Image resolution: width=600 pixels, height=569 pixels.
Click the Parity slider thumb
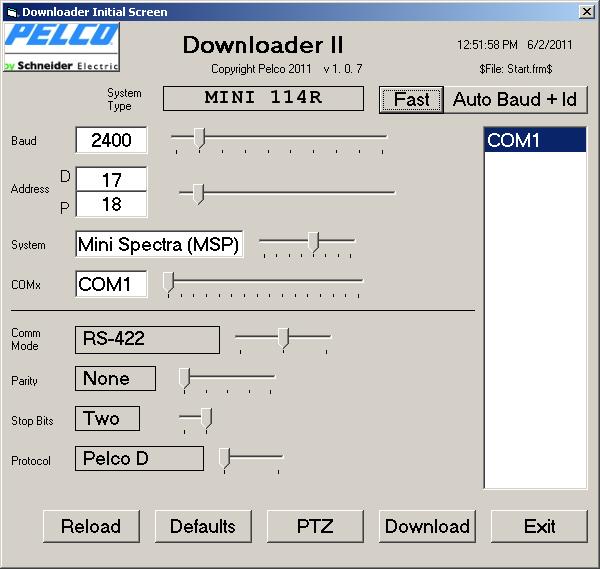tap(184, 379)
